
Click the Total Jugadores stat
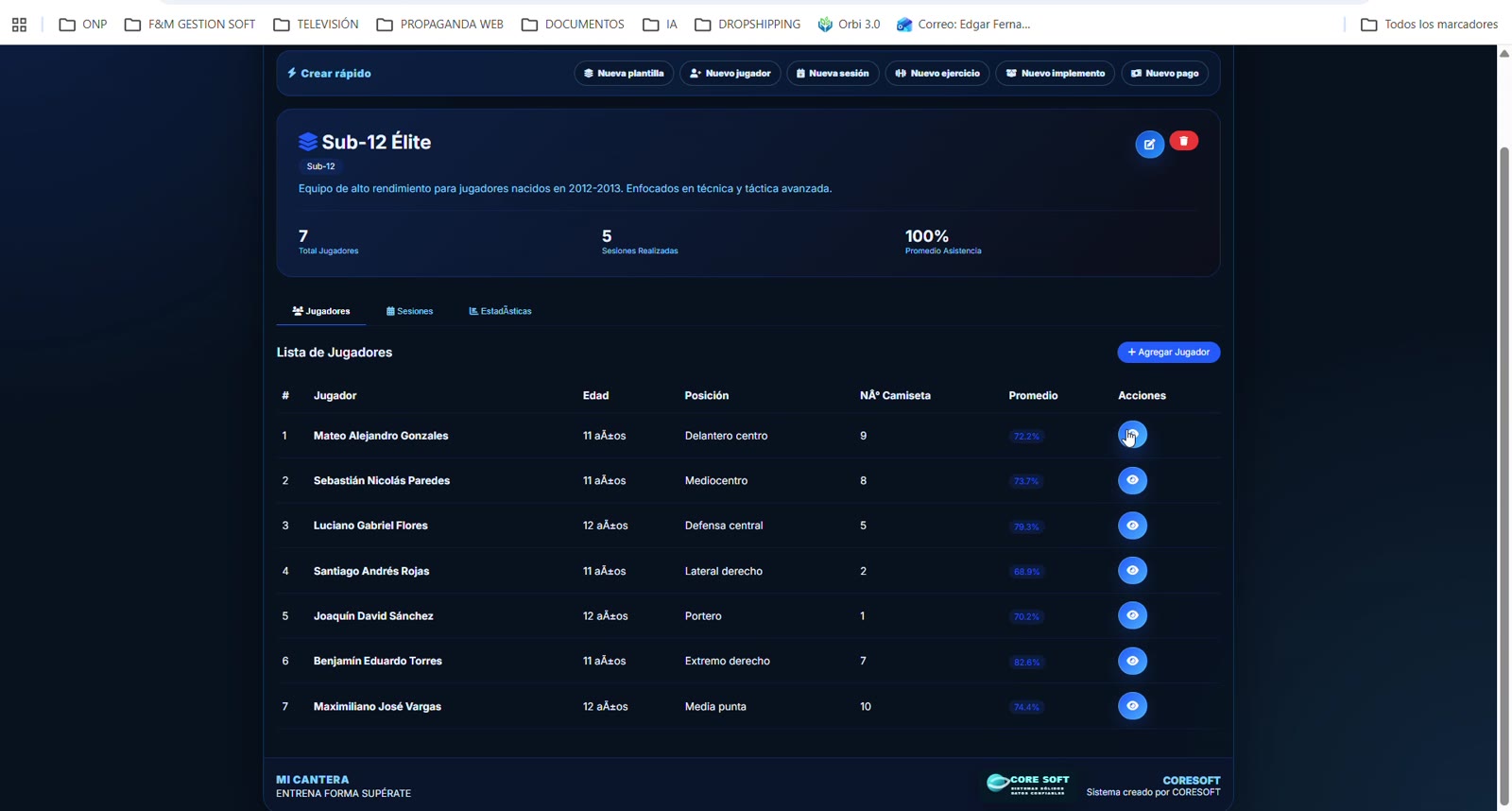(328, 242)
